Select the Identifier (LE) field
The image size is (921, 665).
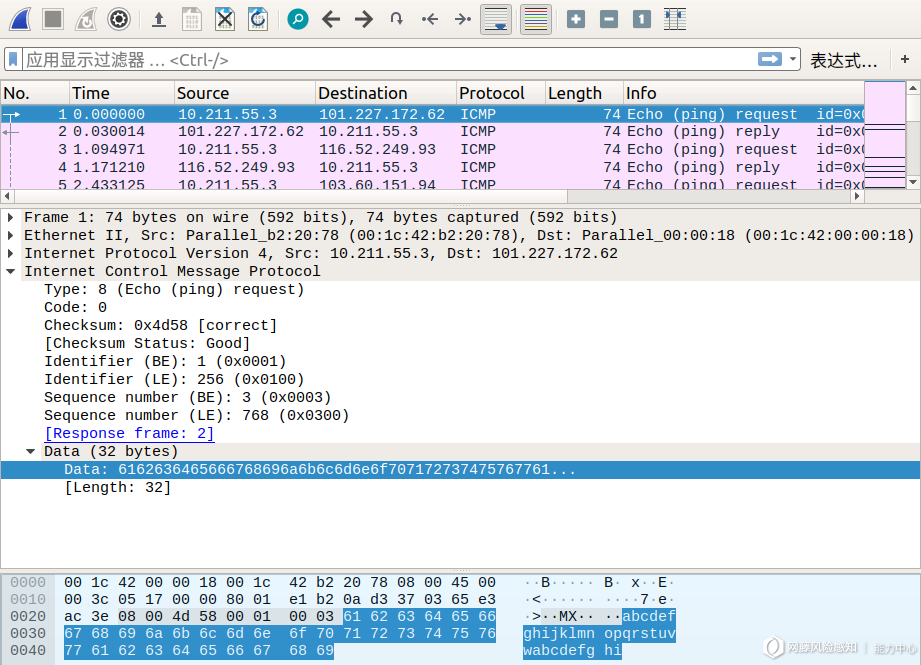[174, 379]
